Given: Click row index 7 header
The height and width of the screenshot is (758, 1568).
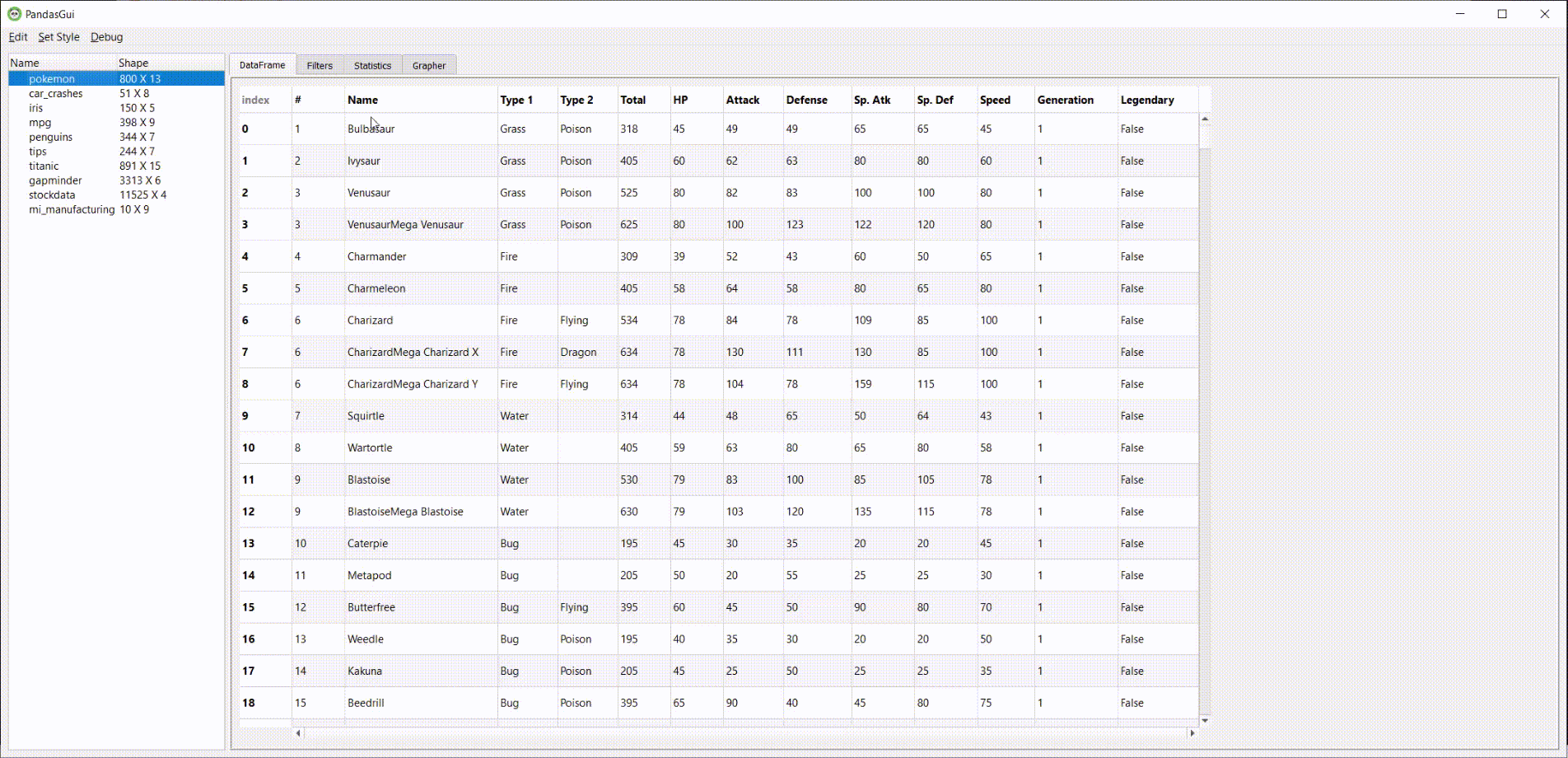Looking at the screenshot, I should click(x=265, y=353).
